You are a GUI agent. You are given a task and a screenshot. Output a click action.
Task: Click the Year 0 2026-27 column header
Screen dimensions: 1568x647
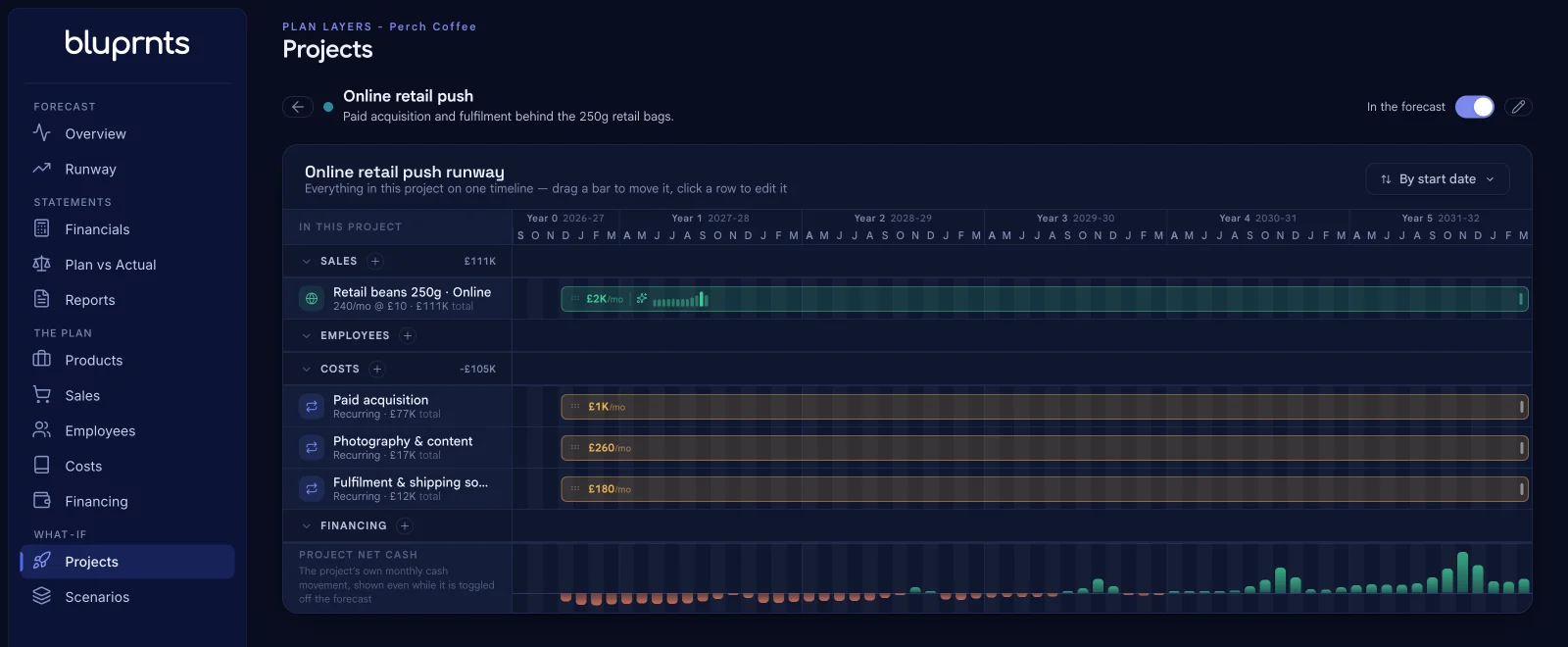pyautogui.click(x=565, y=219)
